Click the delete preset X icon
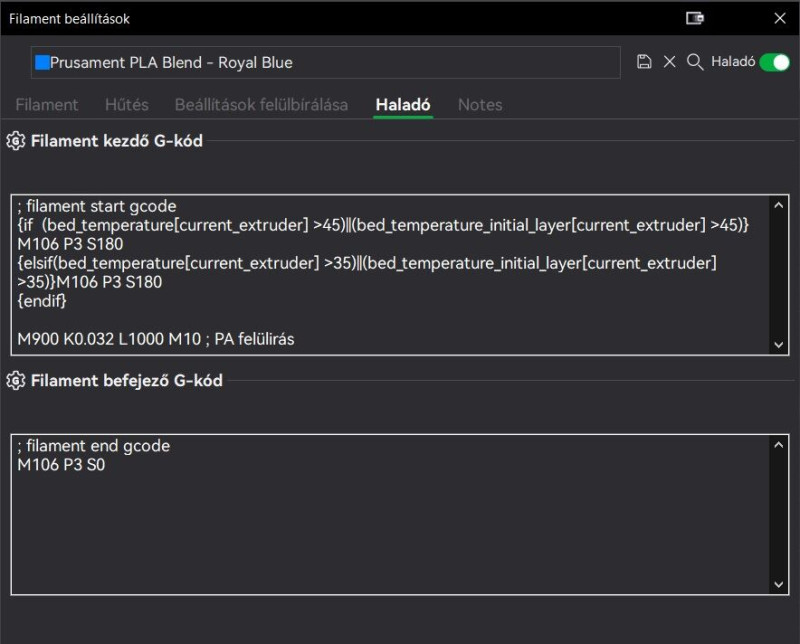 (670, 62)
